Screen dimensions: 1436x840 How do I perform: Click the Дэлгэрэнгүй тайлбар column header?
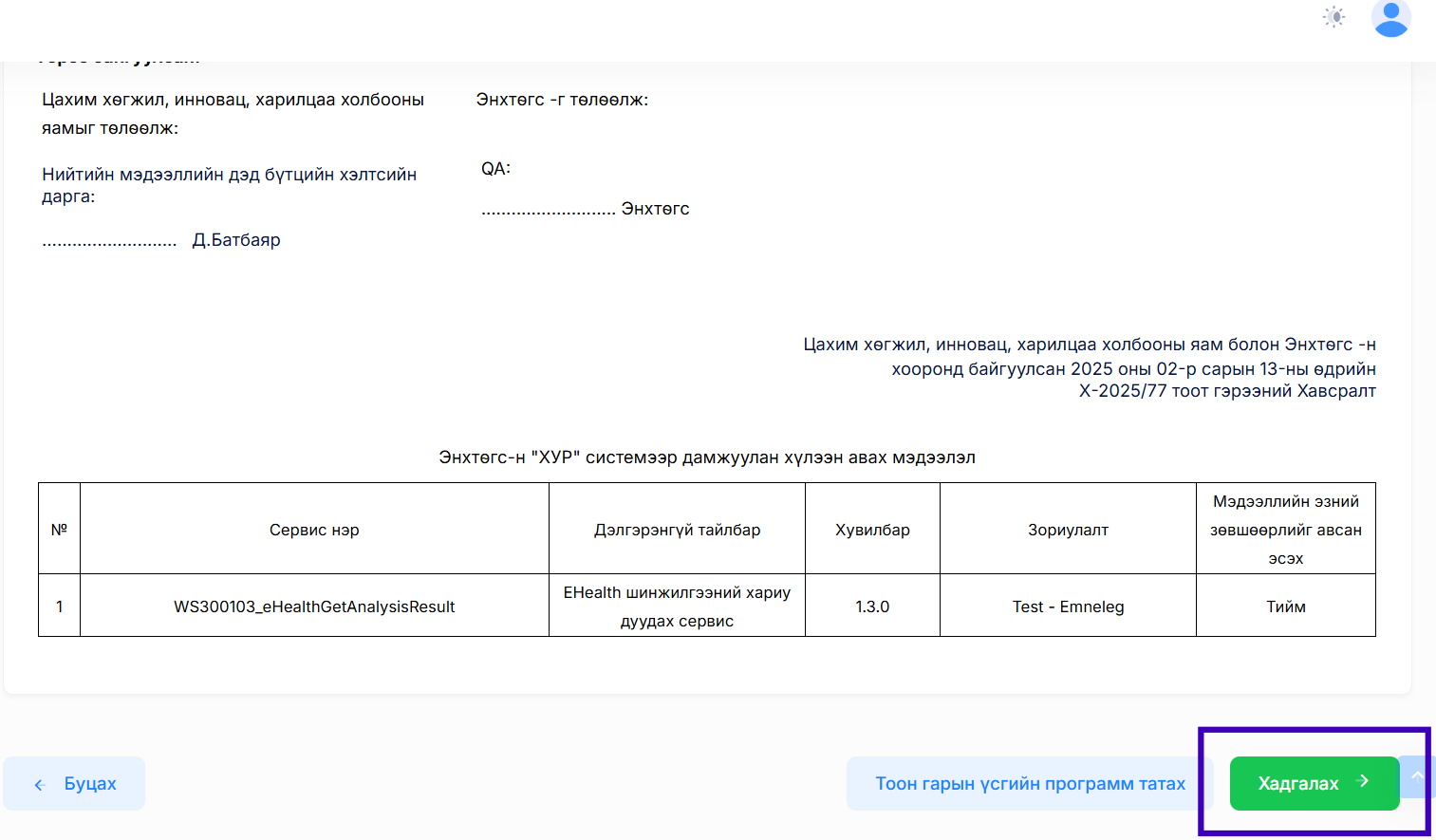pos(677,530)
